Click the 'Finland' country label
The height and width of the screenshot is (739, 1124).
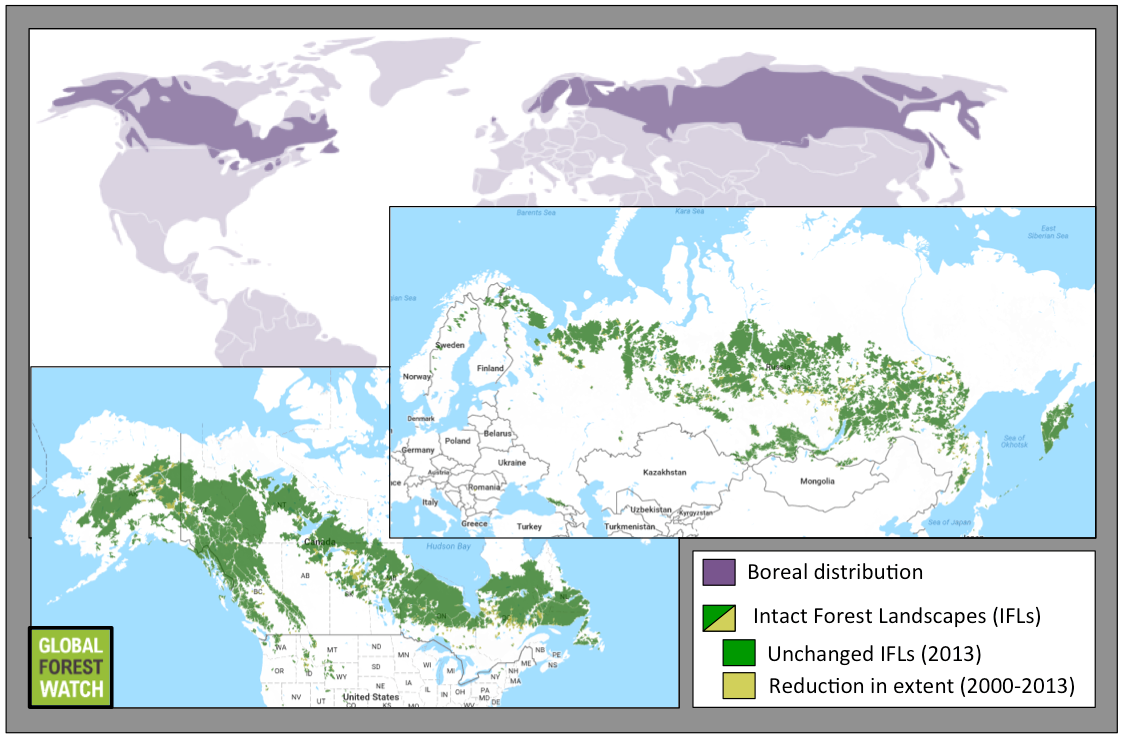pos(490,368)
